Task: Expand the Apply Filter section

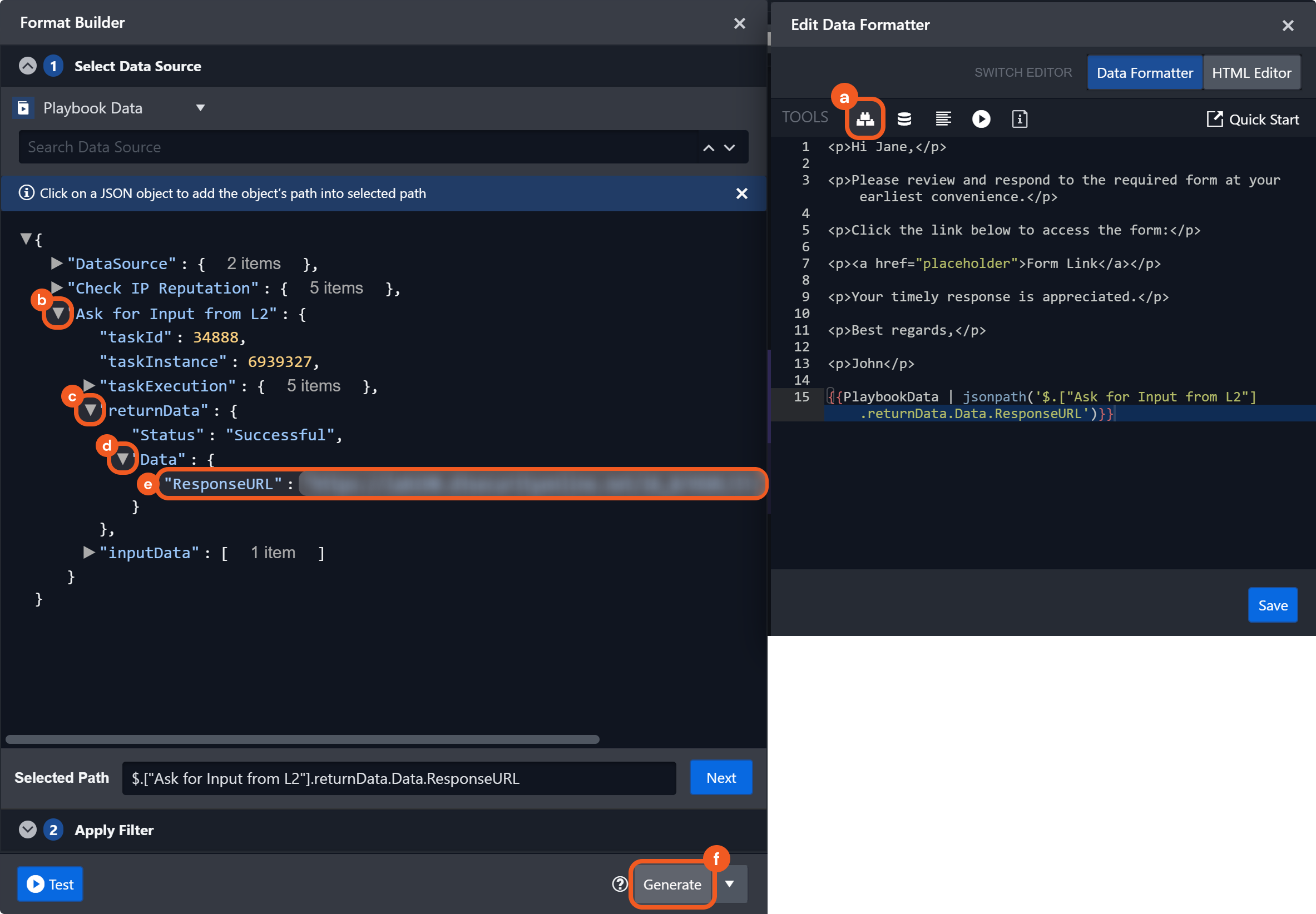Action: [27, 829]
